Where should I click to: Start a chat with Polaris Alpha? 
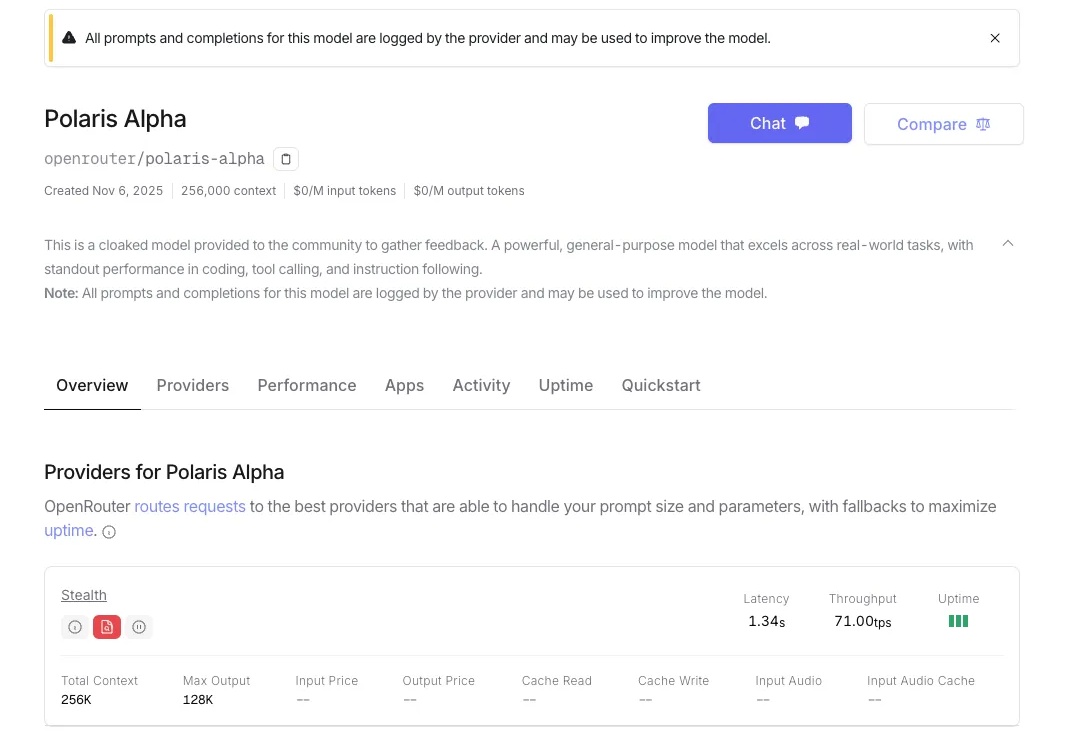pos(779,124)
